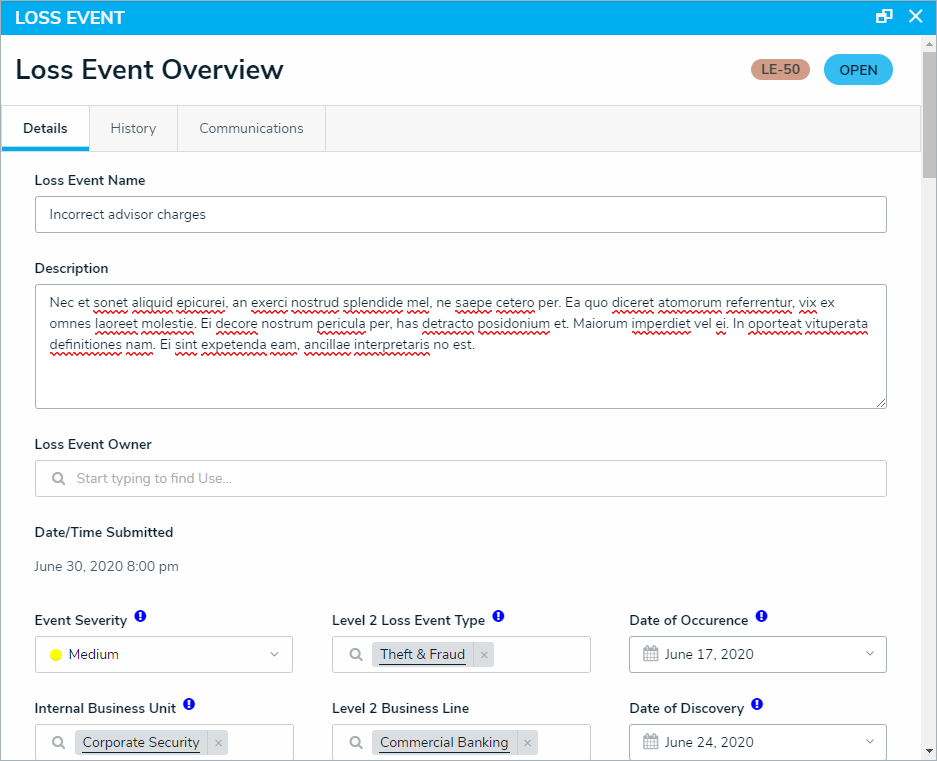Click the OPEN status button

[x=858, y=70]
